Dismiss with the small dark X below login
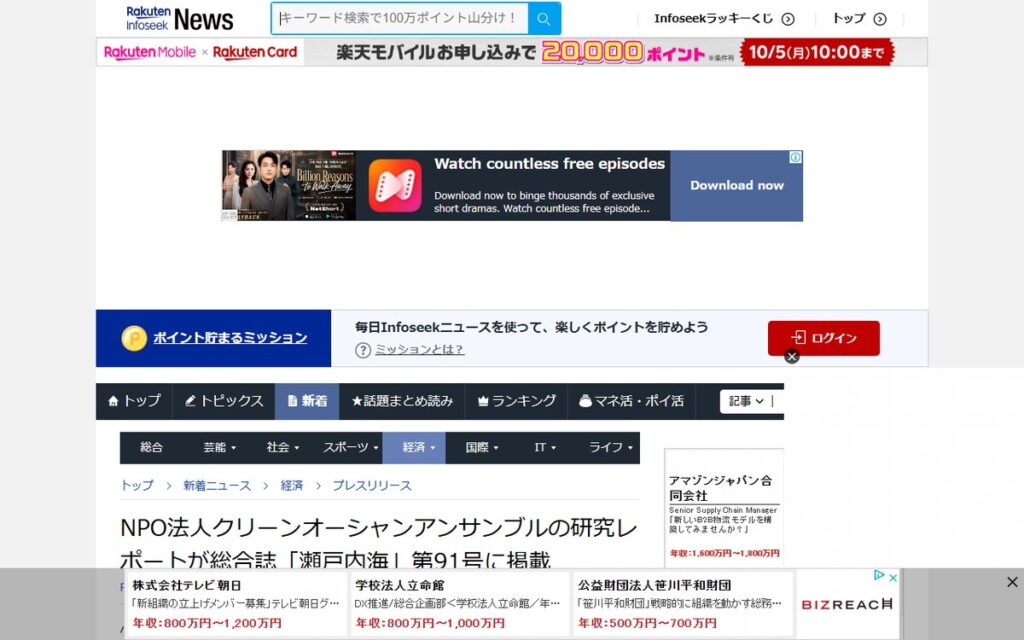Image resolution: width=1024 pixels, height=640 pixels. point(792,357)
